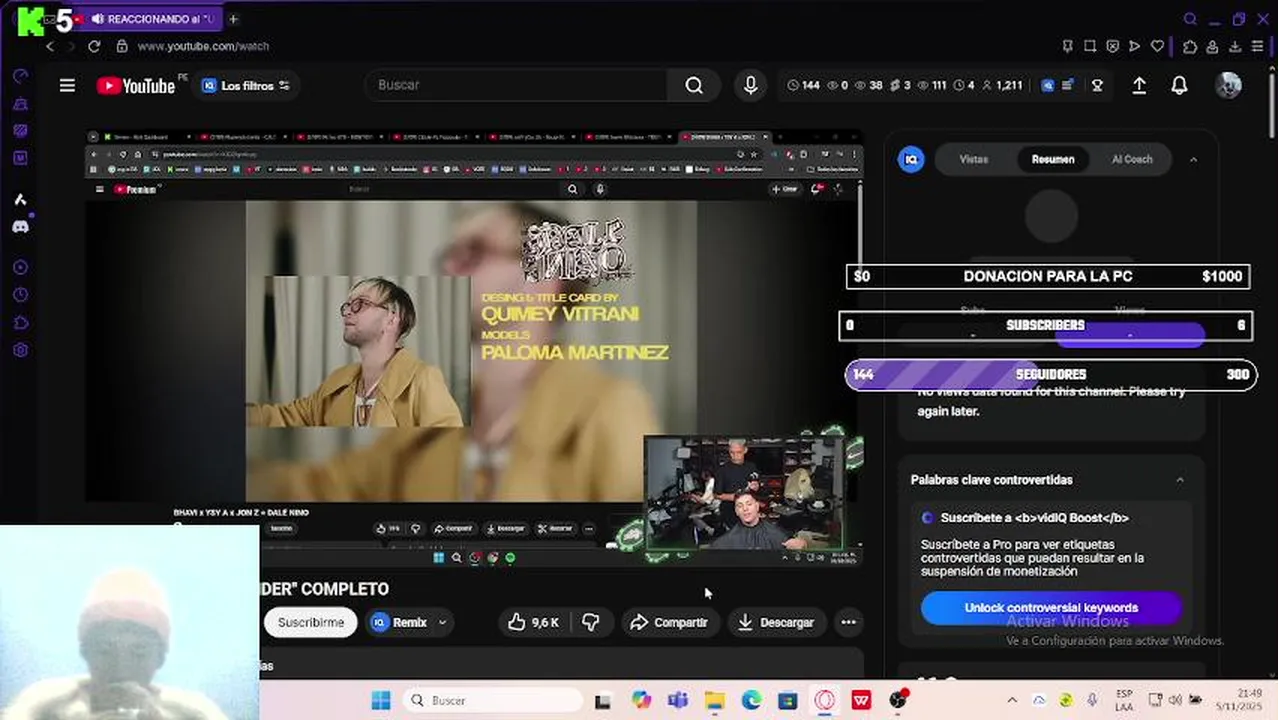Click the Descargar download button

pyautogui.click(x=776, y=622)
